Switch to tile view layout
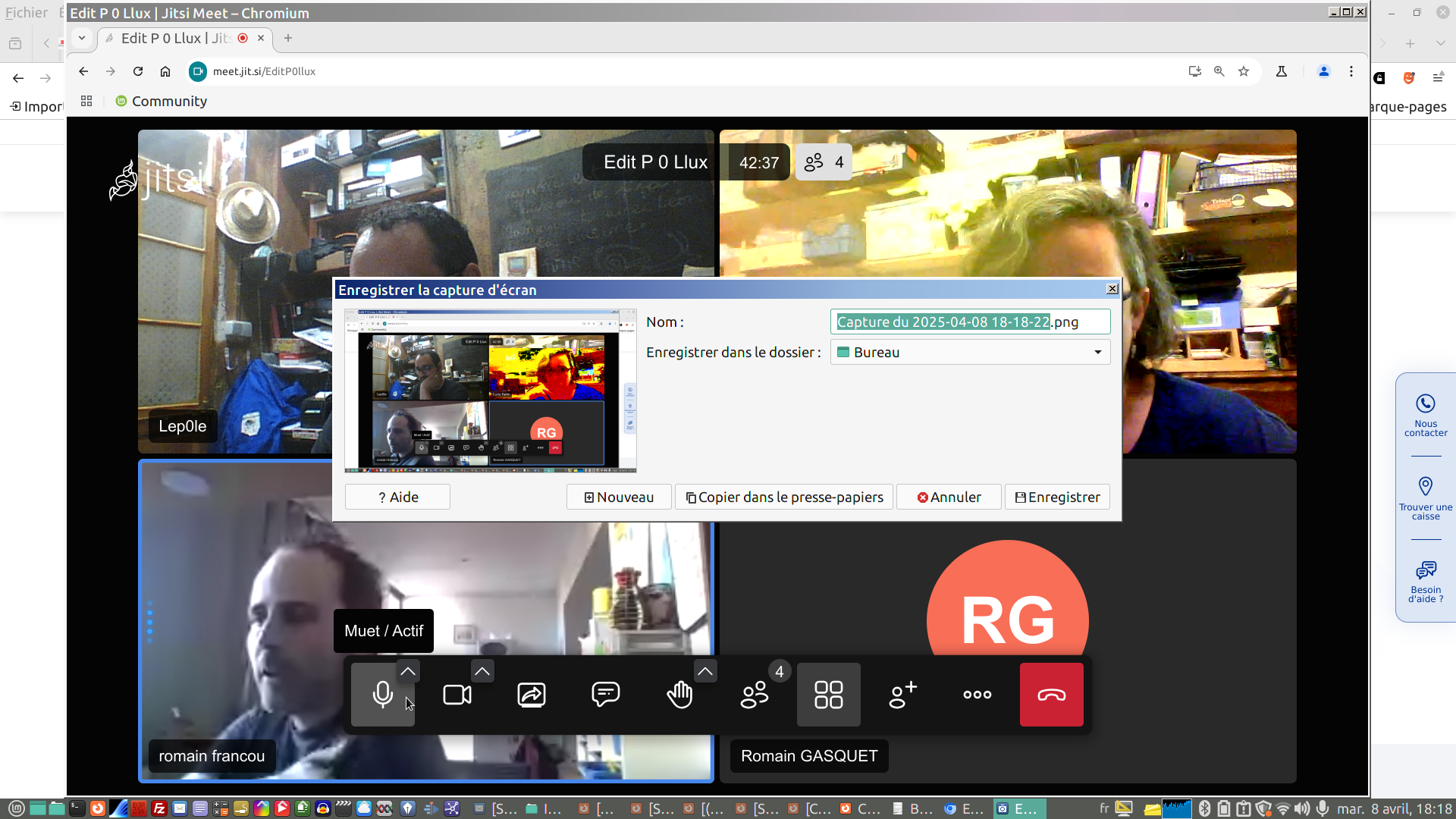This screenshot has height=819, width=1456. (828, 695)
